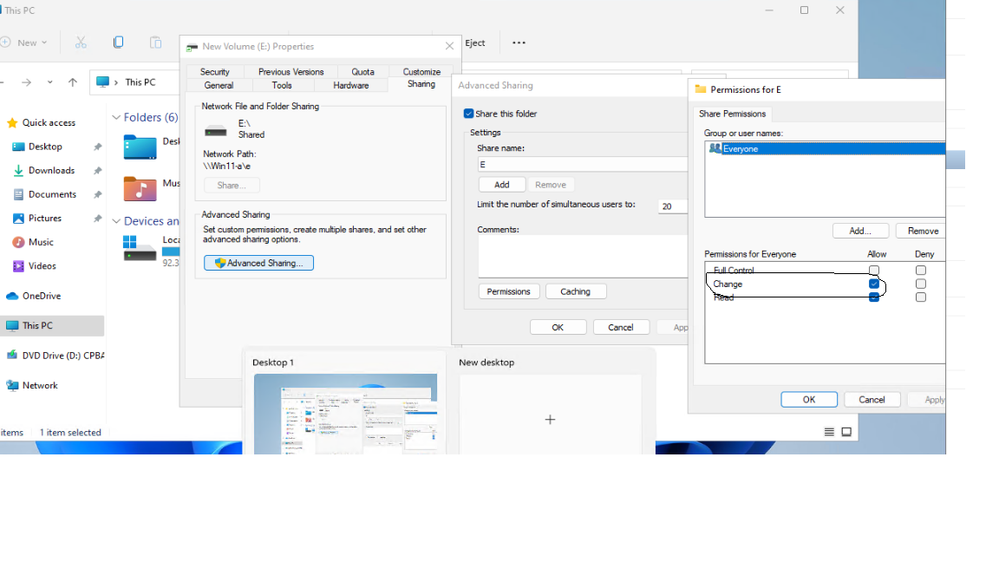Click the Copy icon in Explorer toolbar

click(118, 43)
